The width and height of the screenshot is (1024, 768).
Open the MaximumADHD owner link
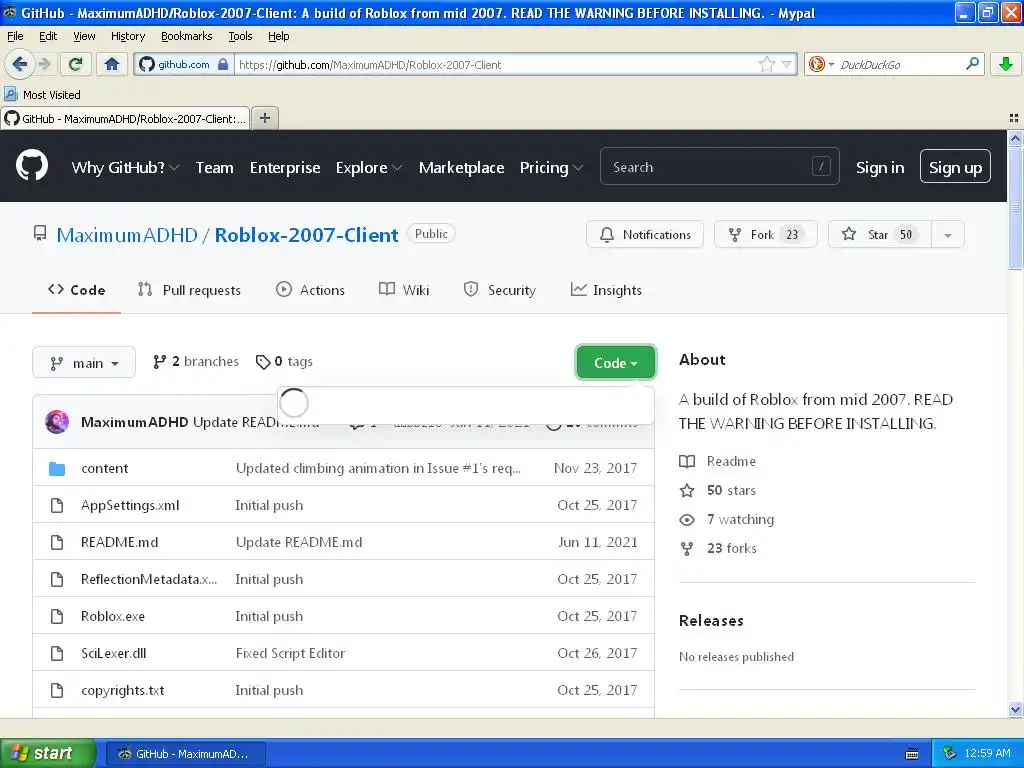pos(127,235)
